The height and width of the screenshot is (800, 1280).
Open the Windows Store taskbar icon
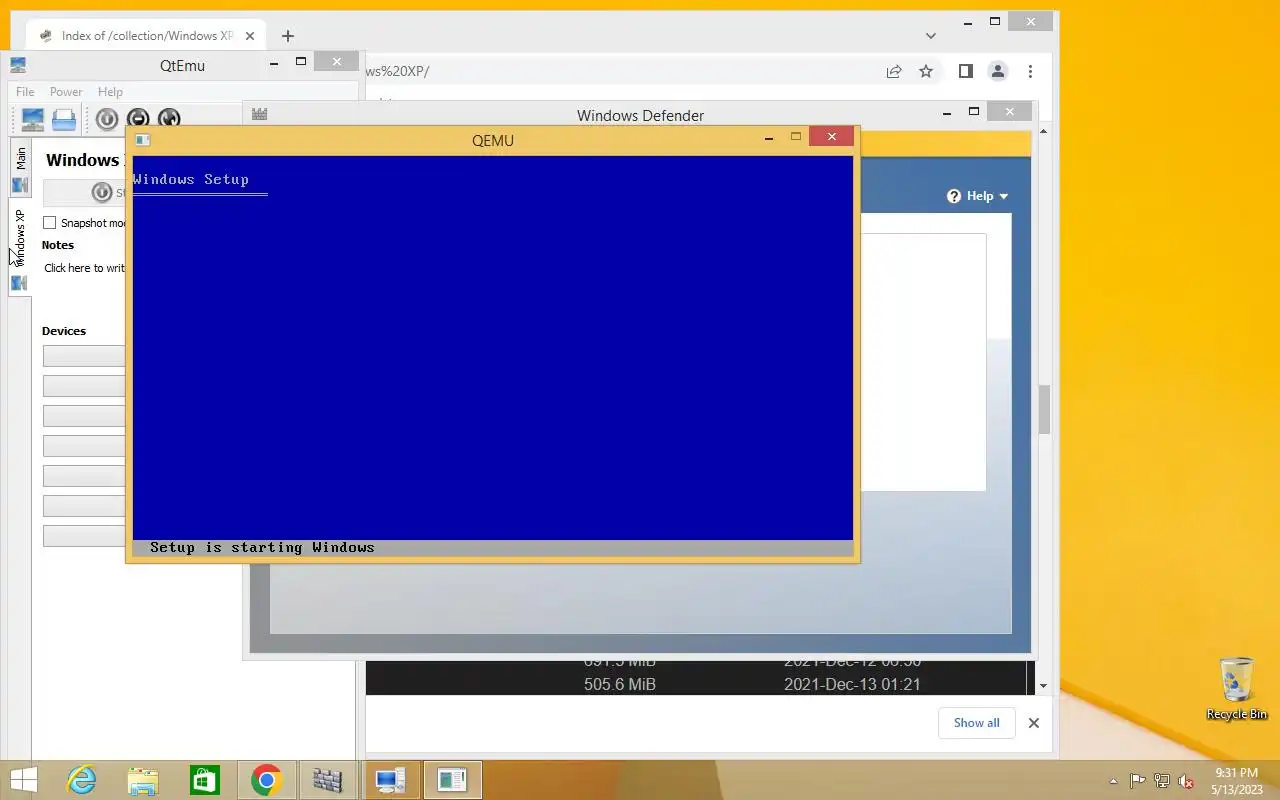point(205,780)
